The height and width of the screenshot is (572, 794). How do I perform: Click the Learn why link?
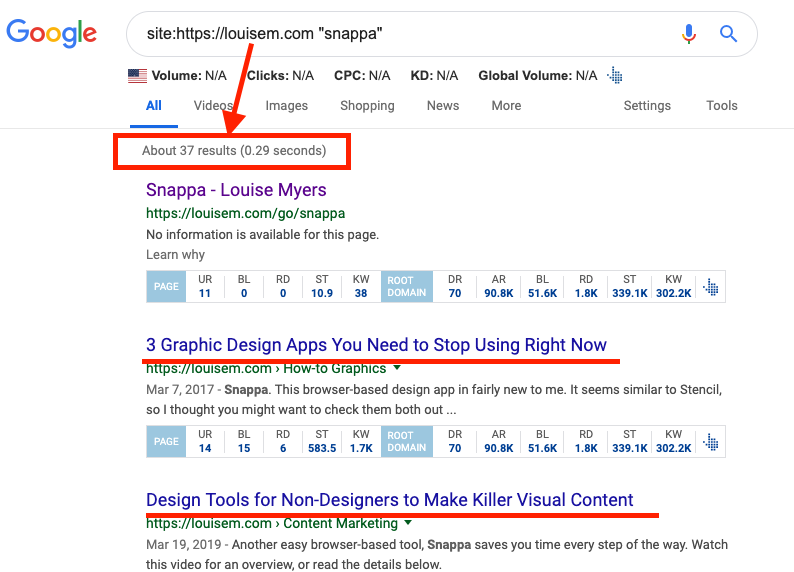175,255
